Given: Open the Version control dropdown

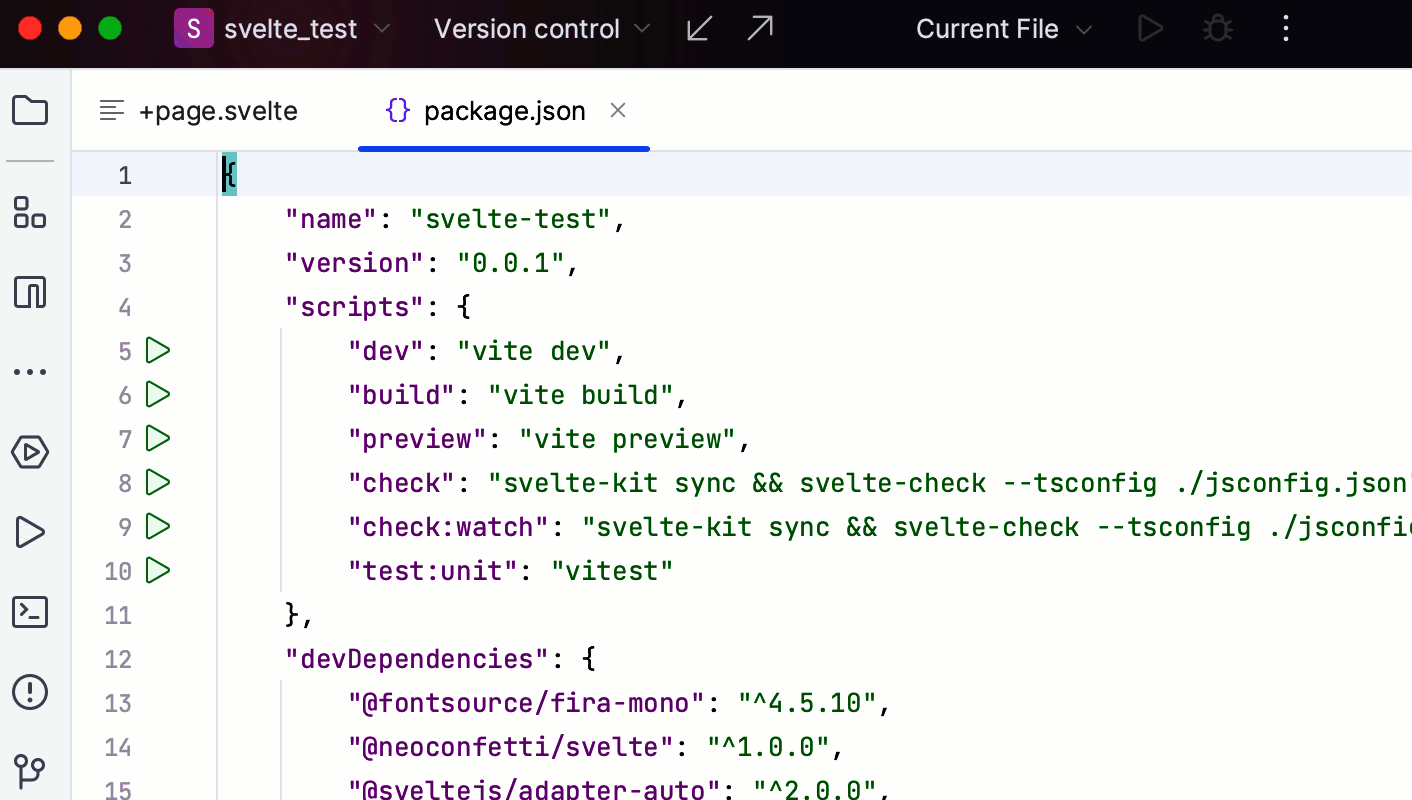Looking at the screenshot, I should tap(542, 29).
